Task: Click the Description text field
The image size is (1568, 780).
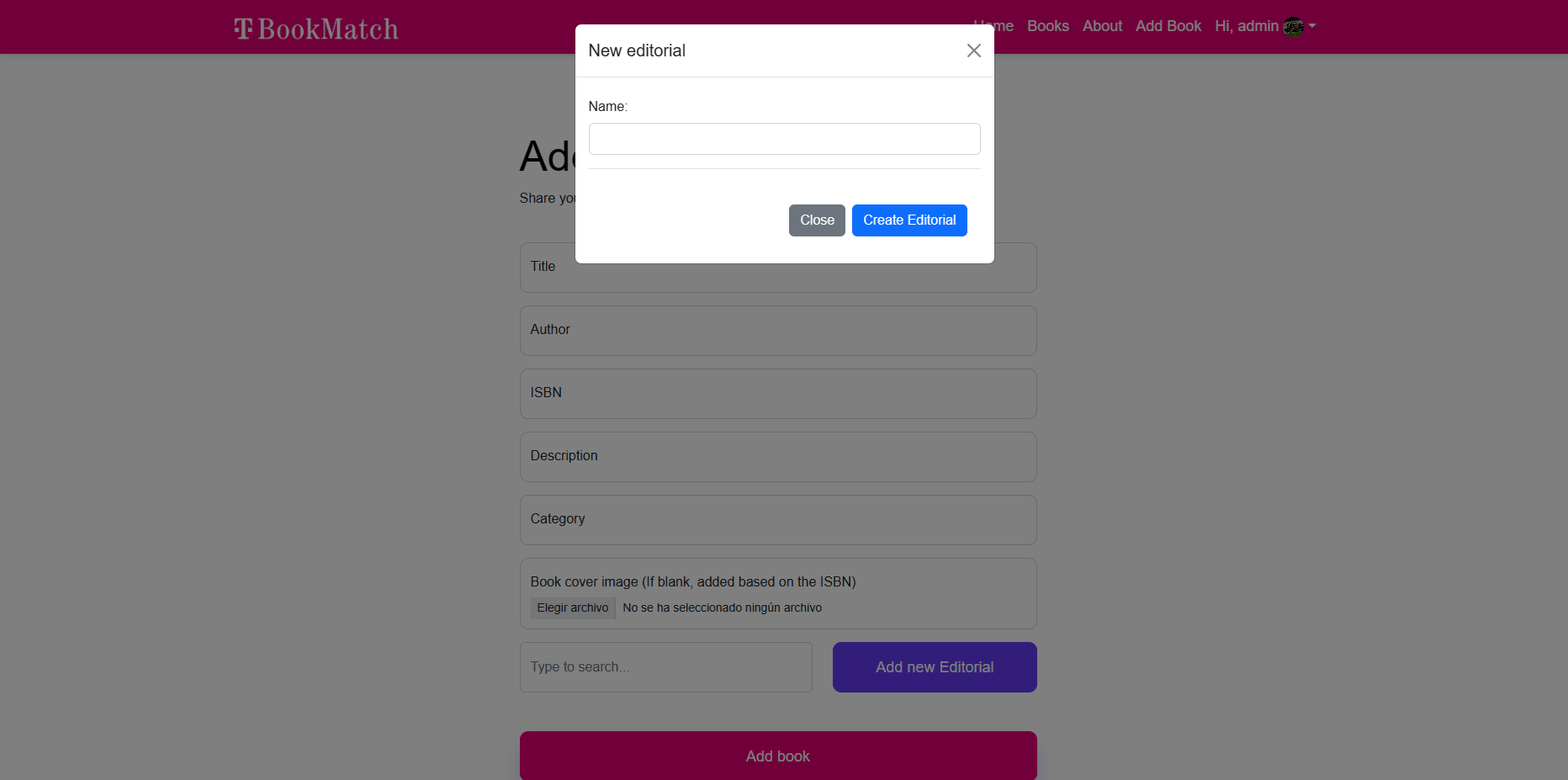Action: coord(777,456)
